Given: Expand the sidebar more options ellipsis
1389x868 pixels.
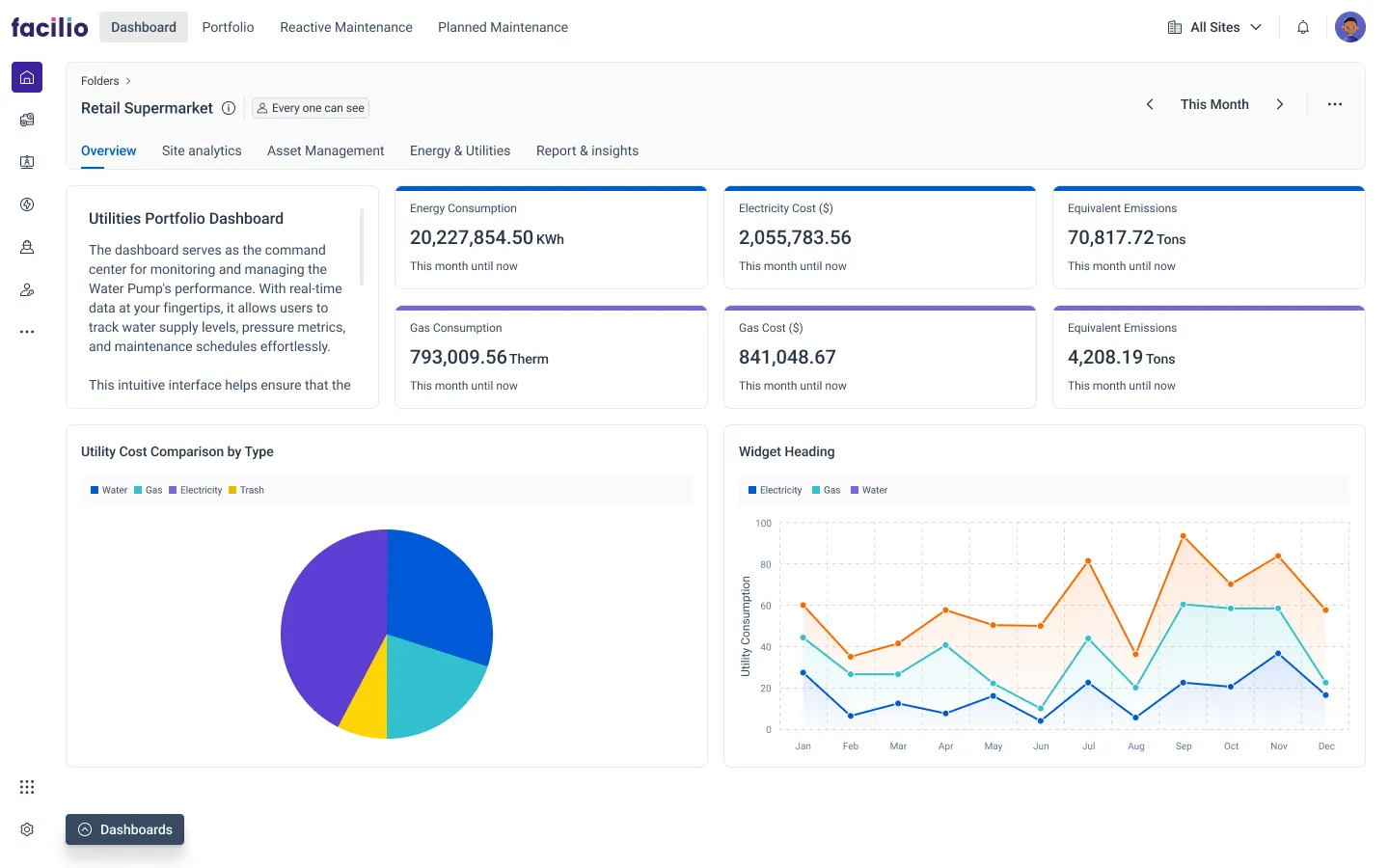Looking at the screenshot, I should pyautogui.click(x=26, y=331).
